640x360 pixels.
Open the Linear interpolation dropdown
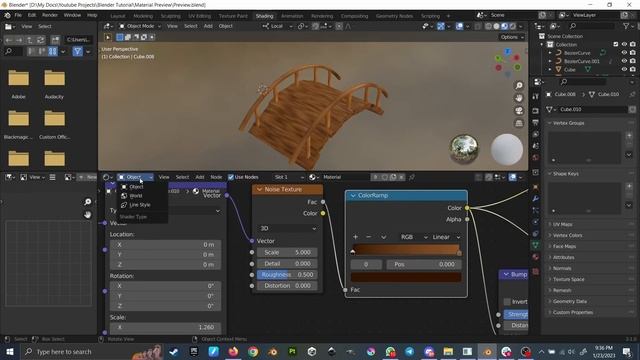point(446,237)
